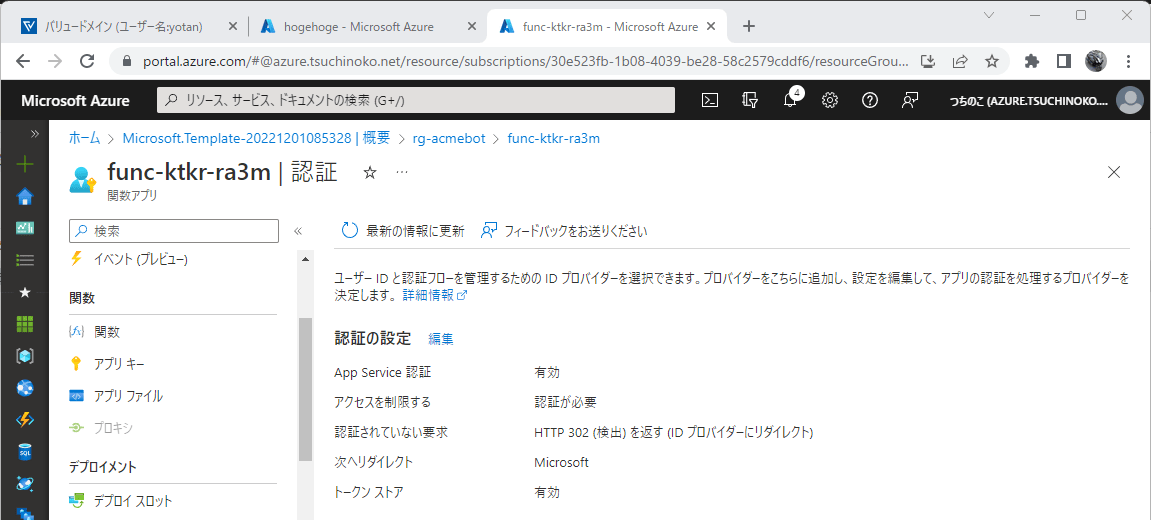The height and width of the screenshot is (520, 1151).
Task: Open the help question mark icon
Action: [870, 101]
